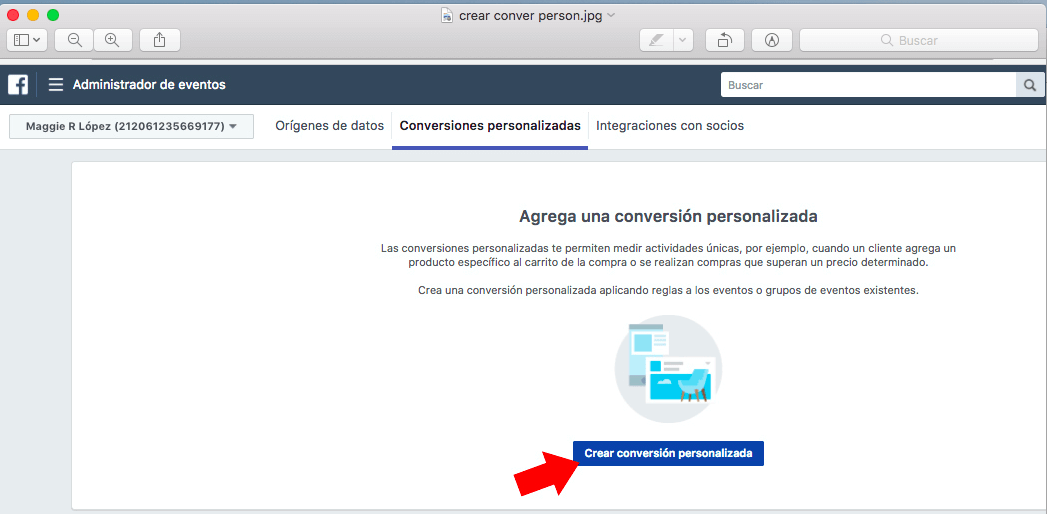Click the Facebook search magnifier button

[x=1029, y=85]
